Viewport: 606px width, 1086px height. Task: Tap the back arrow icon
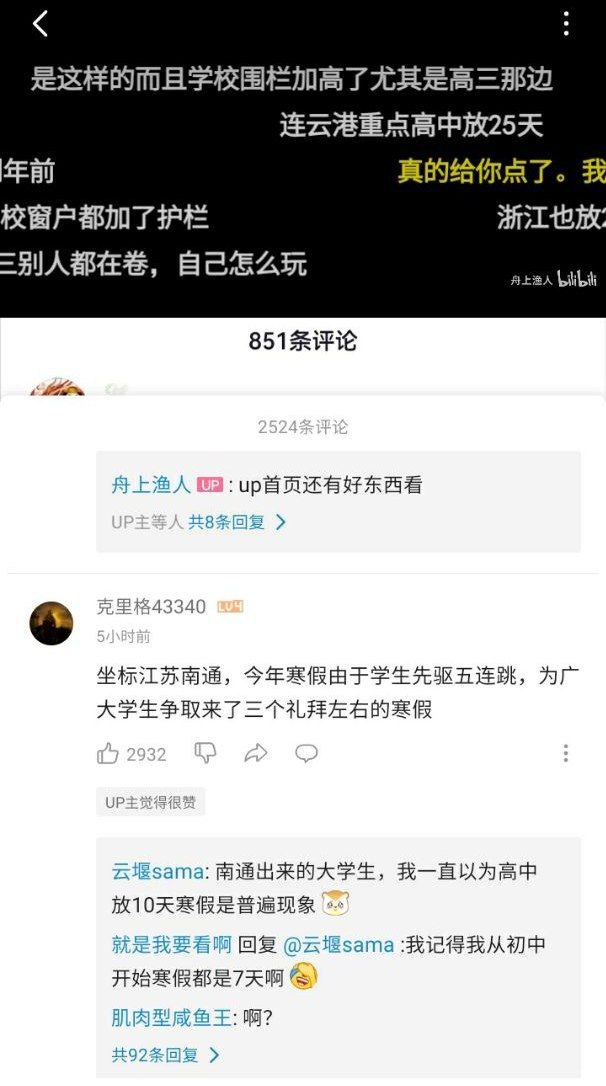click(40, 24)
